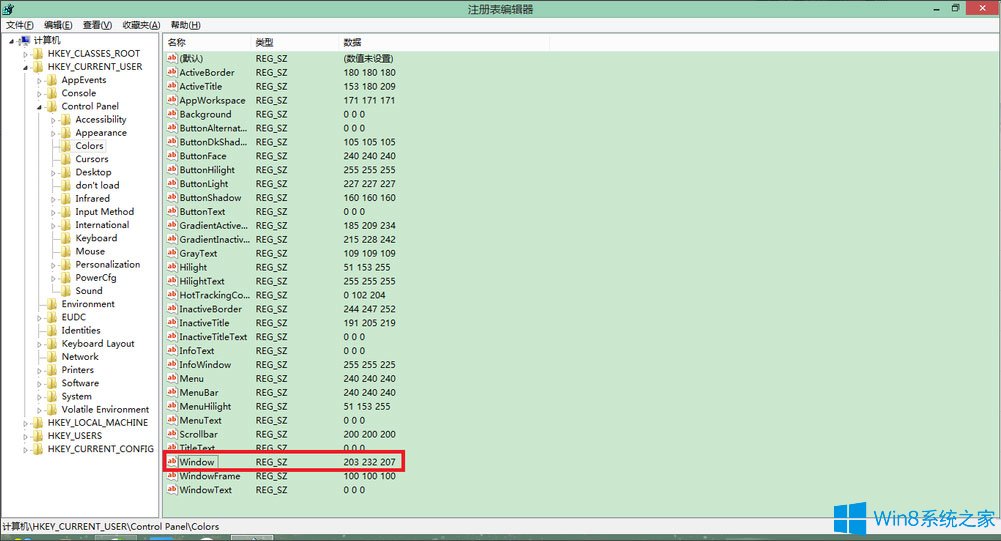Click the Environment folder icon
Image resolution: width=1001 pixels, height=541 pixels.
tap(52, 304)
